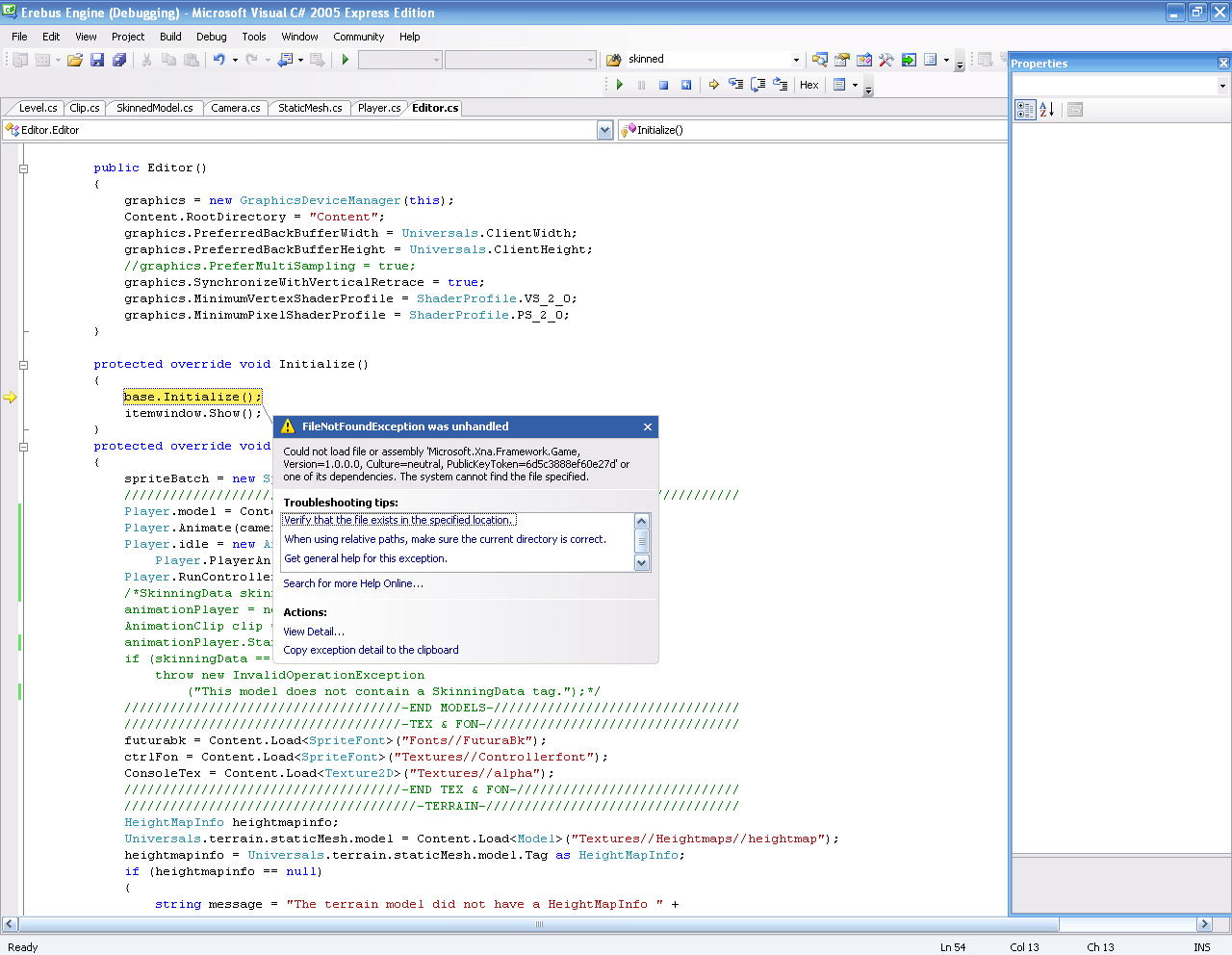The image size is (1232, 955).
Task: Open the File menu
Action: coord(19,37)
